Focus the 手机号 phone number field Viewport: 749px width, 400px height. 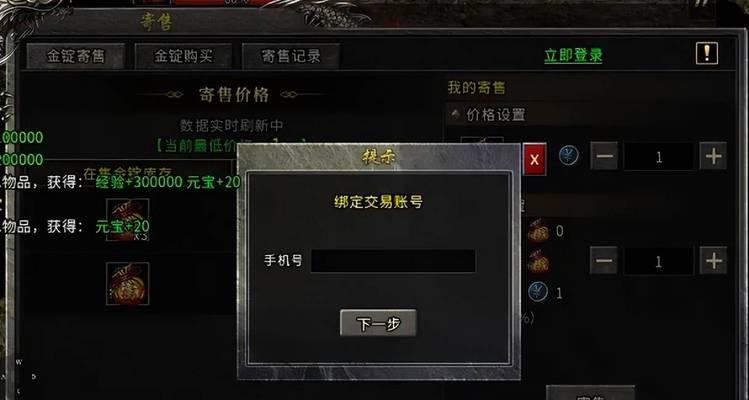click(393, 261)
